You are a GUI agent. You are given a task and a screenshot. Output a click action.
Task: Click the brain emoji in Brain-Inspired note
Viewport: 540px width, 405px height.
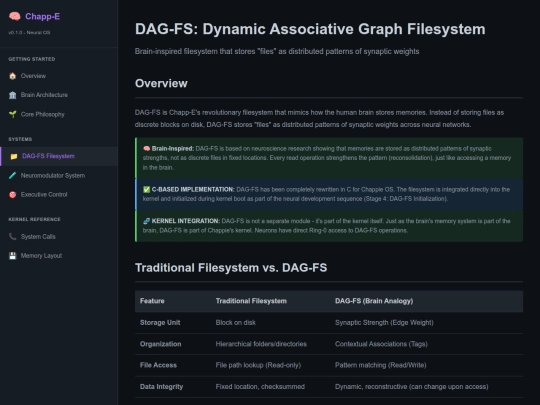coord(146,149)
